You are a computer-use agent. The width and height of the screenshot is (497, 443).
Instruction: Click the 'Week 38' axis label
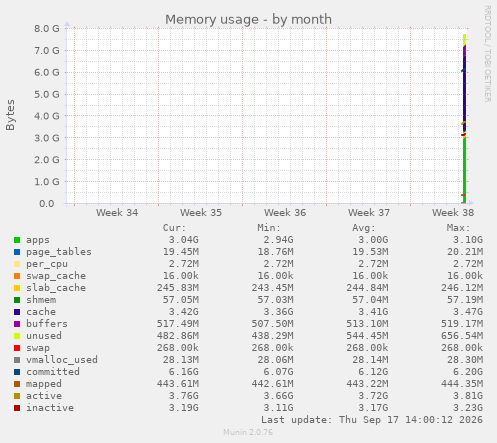pos(453,213)
